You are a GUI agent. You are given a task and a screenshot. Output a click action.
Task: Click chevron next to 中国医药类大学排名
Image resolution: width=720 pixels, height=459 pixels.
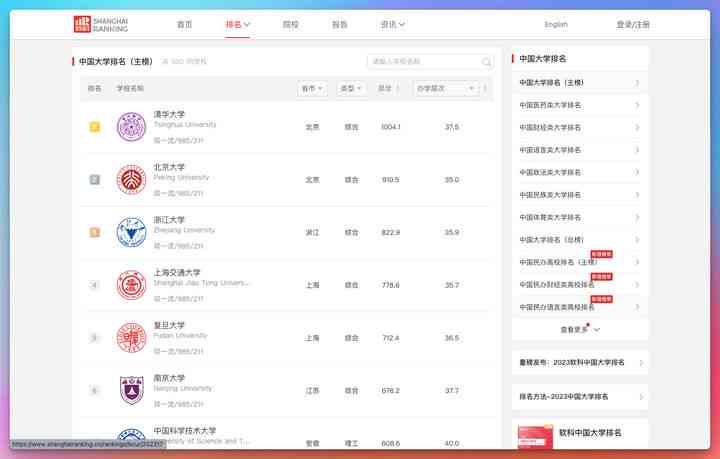tap(637, 105)
